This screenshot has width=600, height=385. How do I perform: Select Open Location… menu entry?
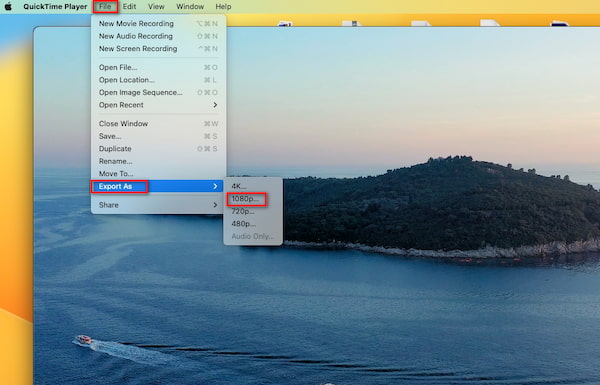click(x=158, y=80)
